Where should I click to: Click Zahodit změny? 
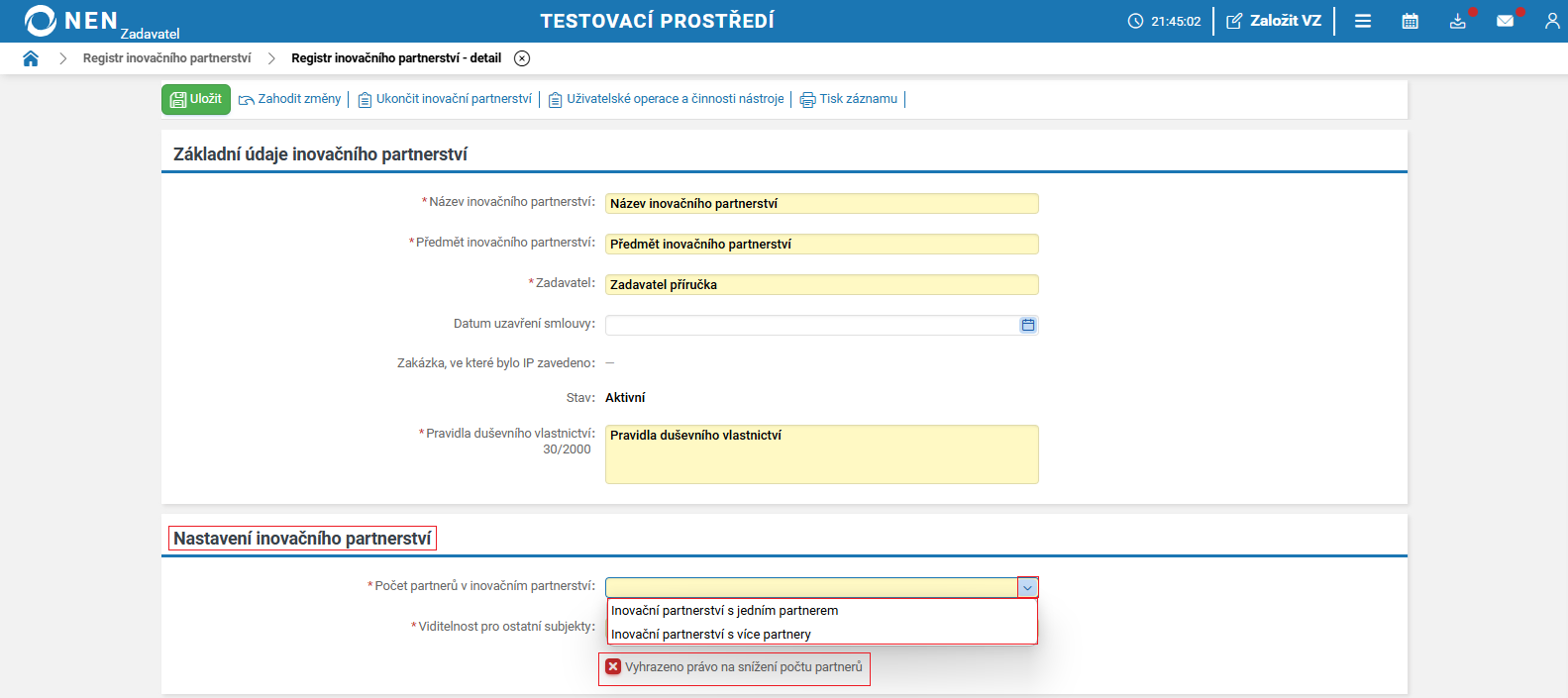[x=290, y=99]
